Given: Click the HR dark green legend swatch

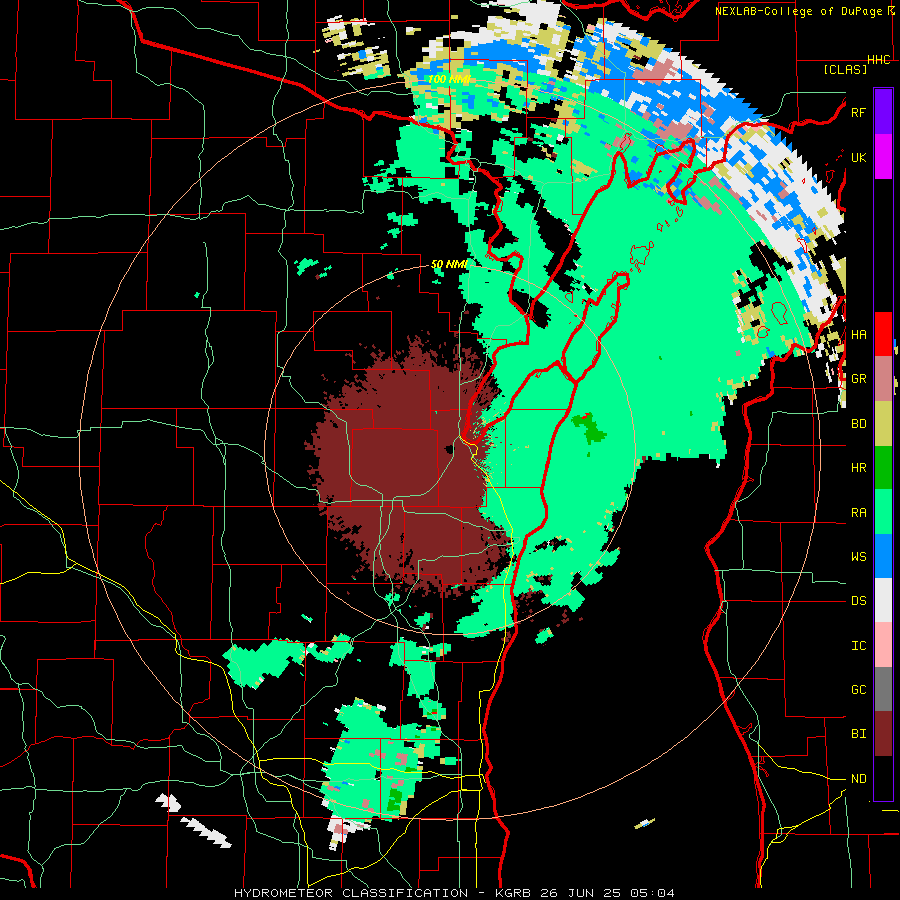Looking at the screenshot, I should tap(883, 467).
